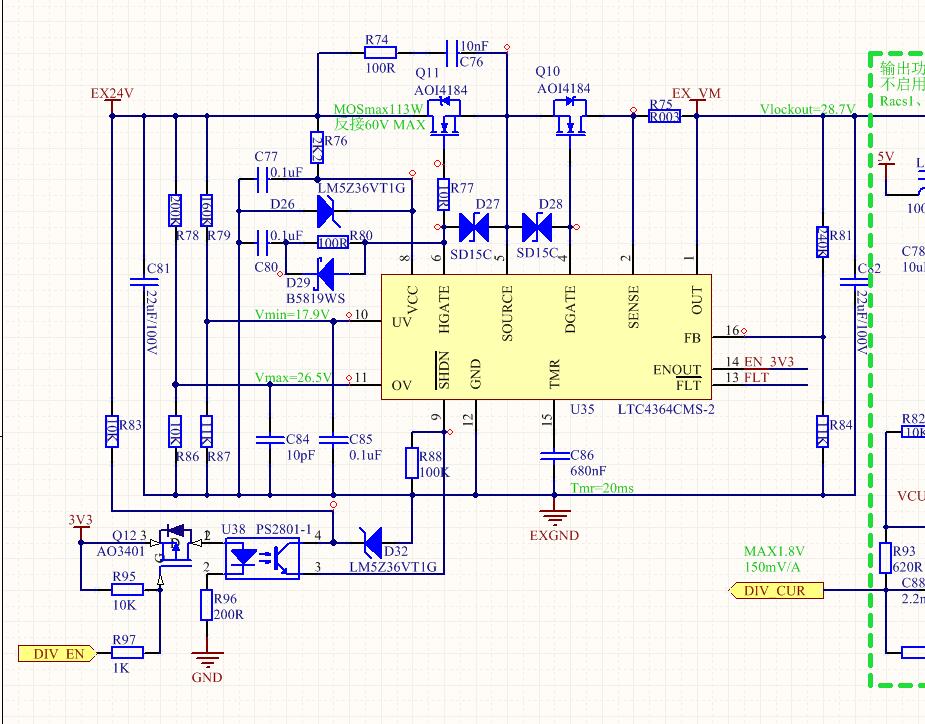Select resistor R93 symbol (620R)
The image size is (925, 724).
tap(885, 558)
